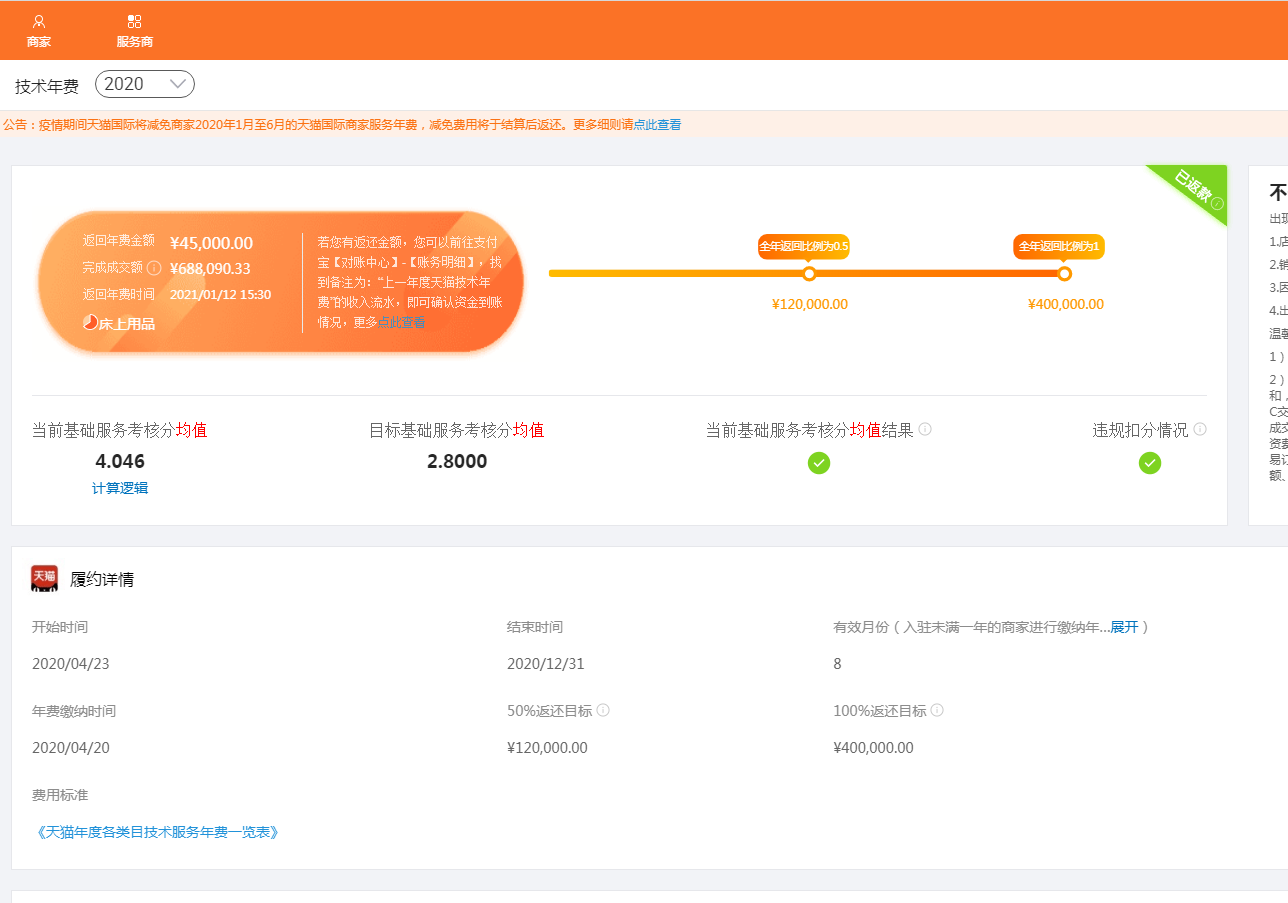Click info icon on 已返款 ribbon
The height and width of the screenshot is (903, 1288).
click(x=1217, y=204)
